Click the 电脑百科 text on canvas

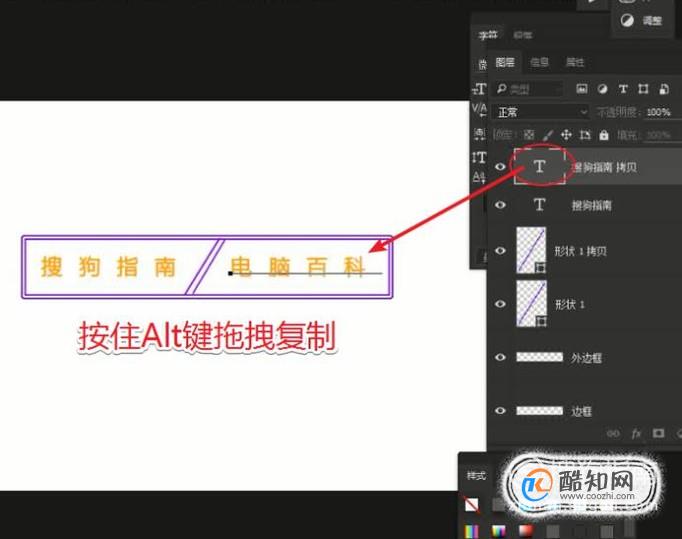click(x=298, y=267)
